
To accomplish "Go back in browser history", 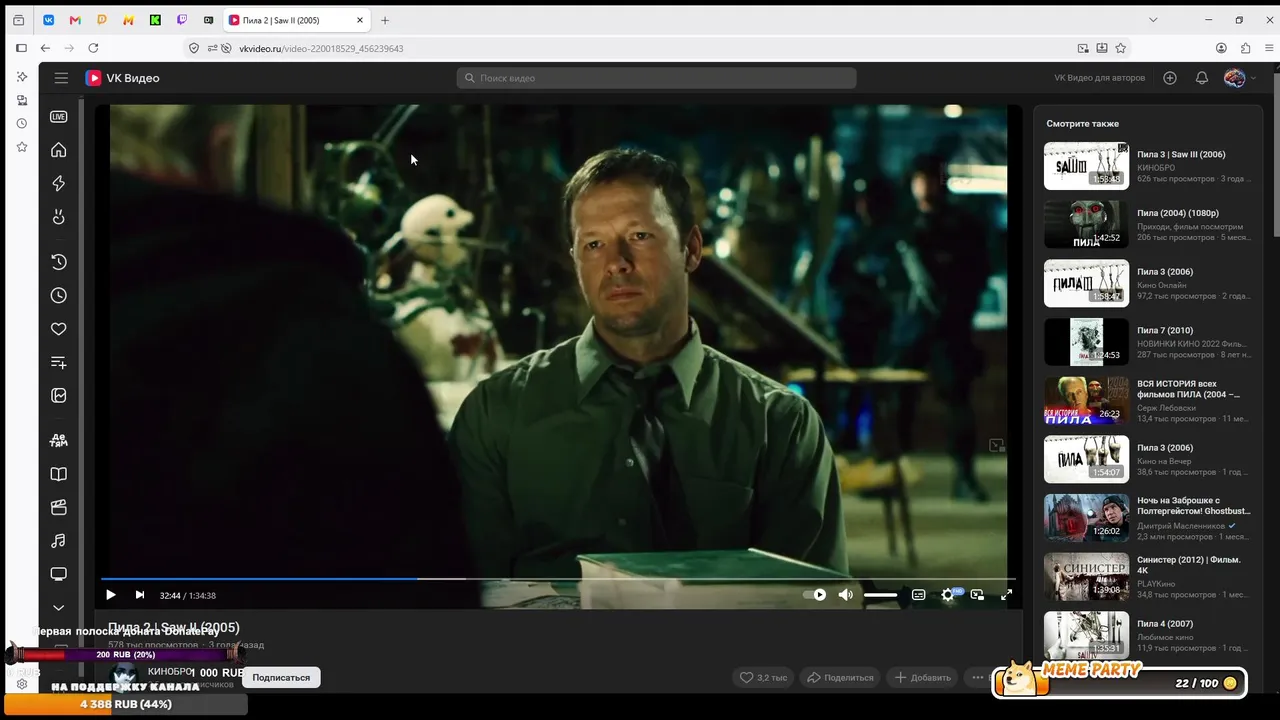I will click(x=45, y=48).
